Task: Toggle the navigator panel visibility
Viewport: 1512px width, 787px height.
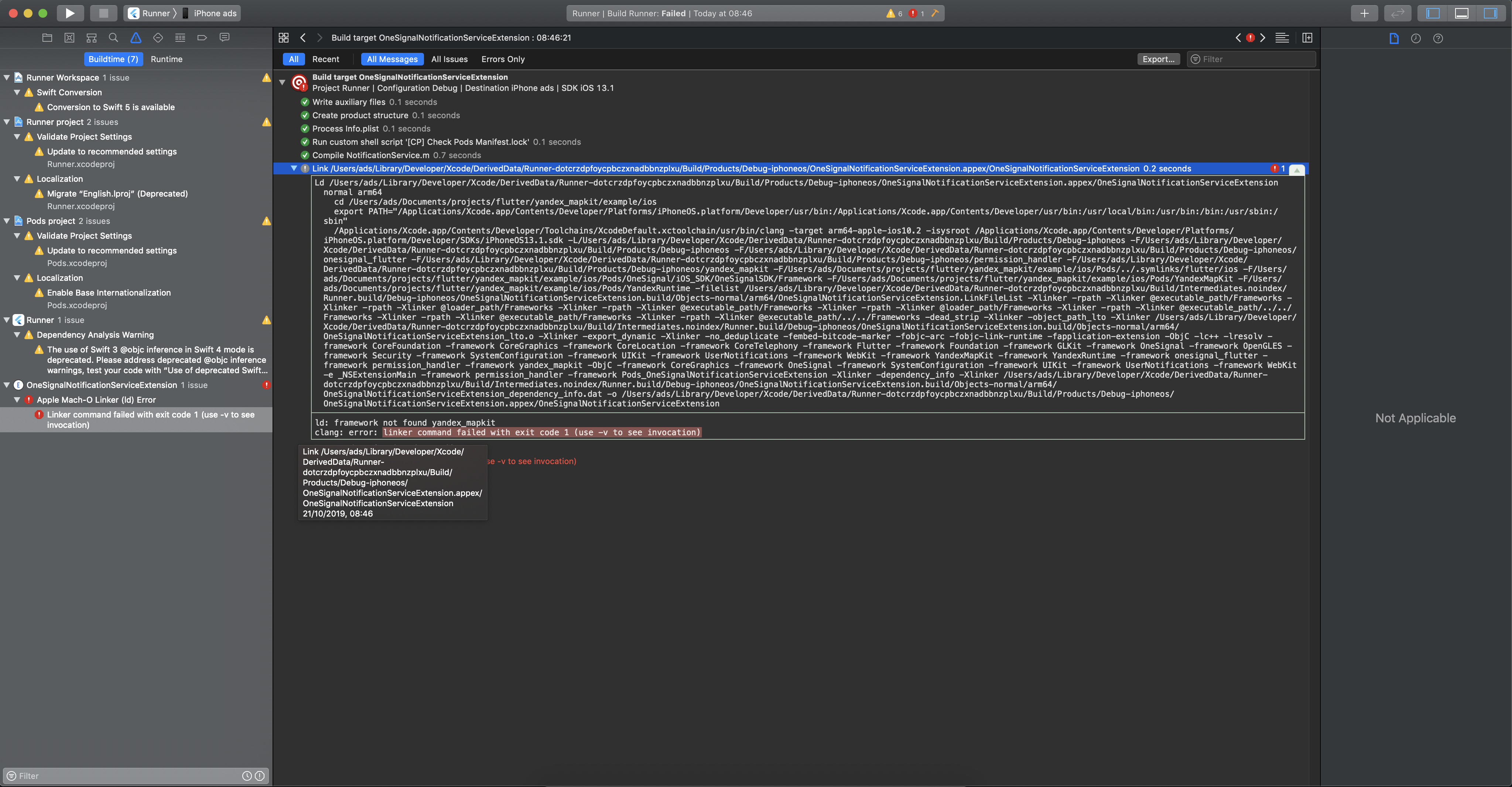Action: pos(1433,13)
